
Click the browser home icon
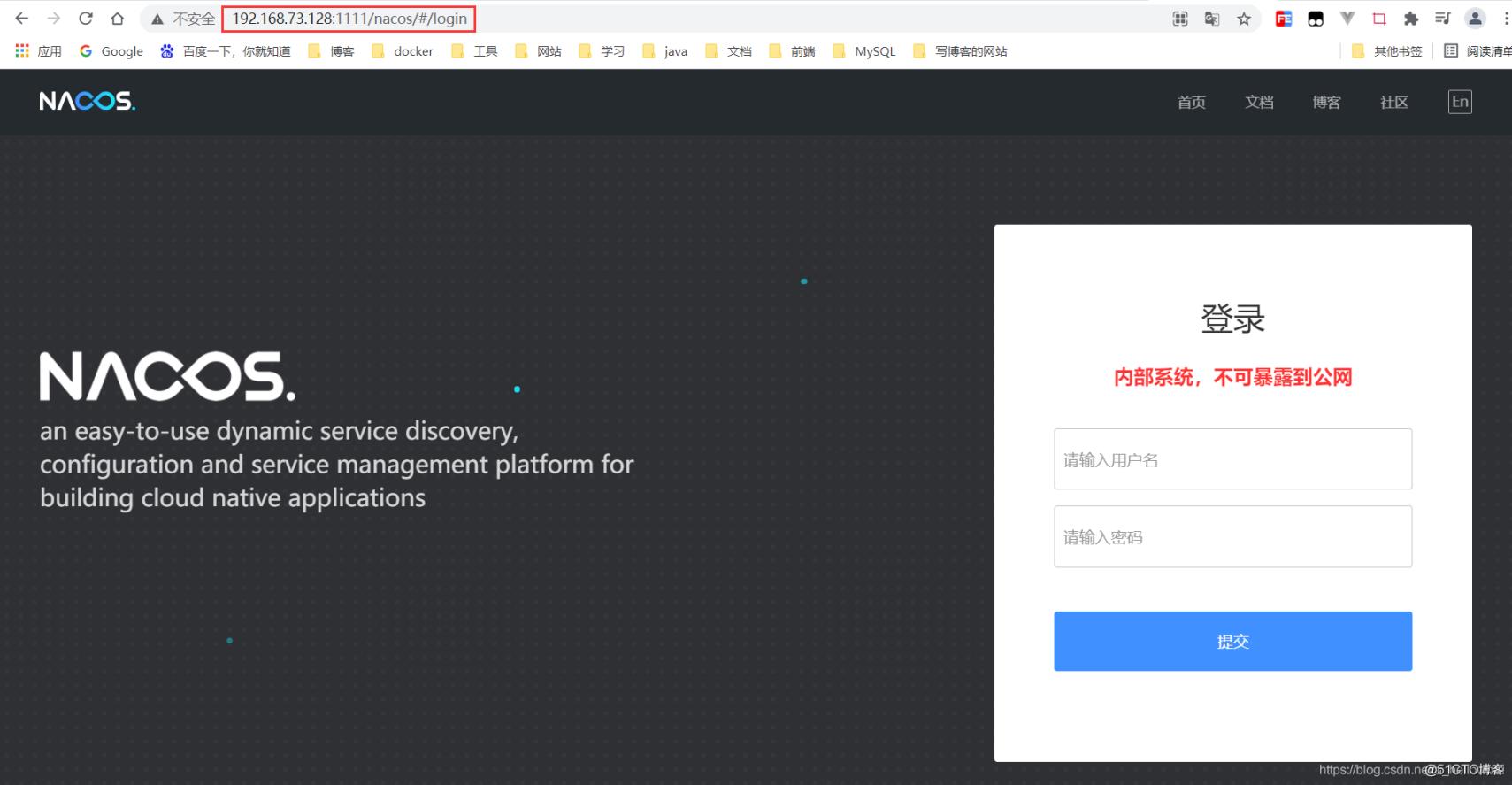tap(117, 19)
